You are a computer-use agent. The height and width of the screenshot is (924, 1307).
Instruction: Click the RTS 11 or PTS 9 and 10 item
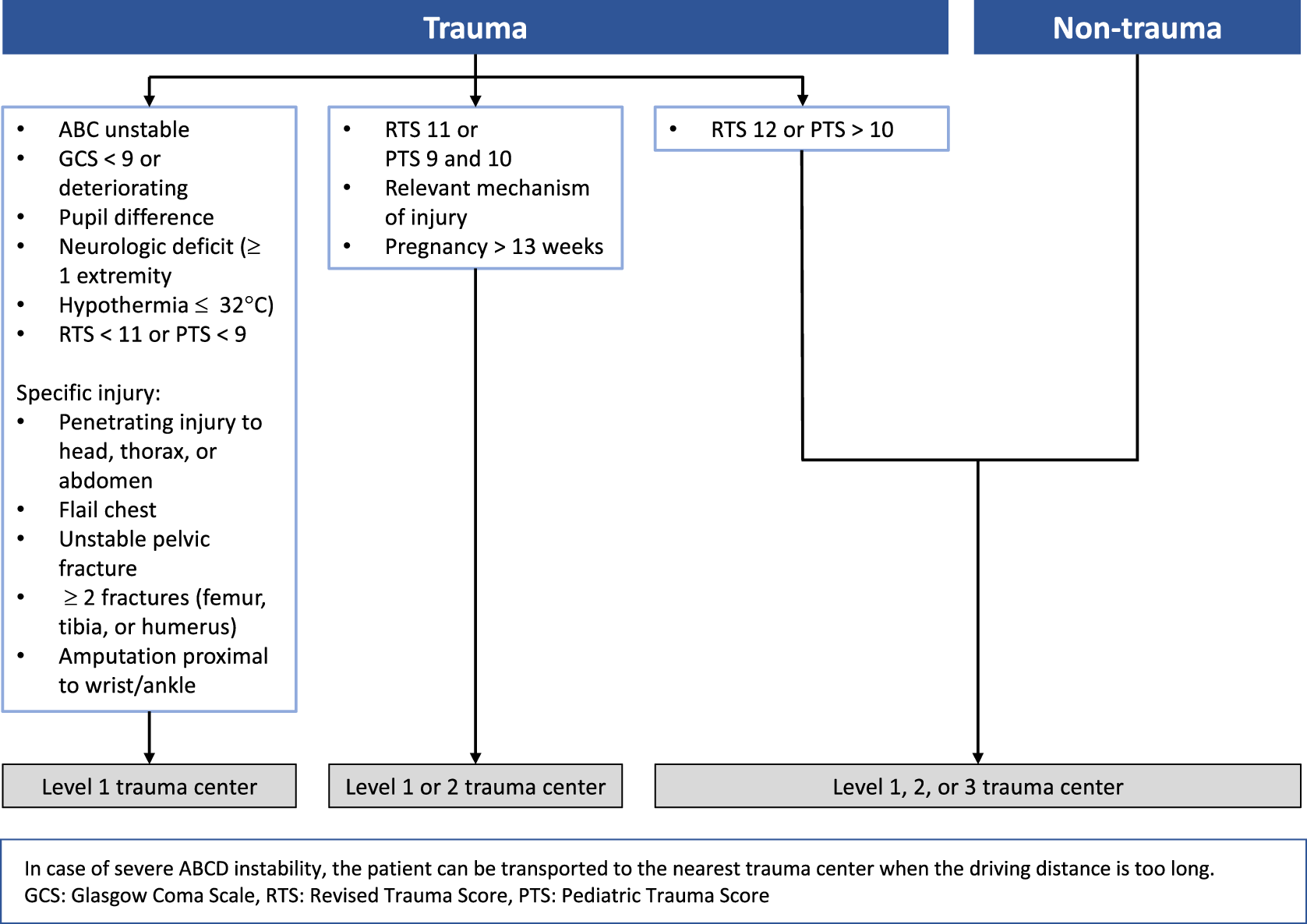point(448,144)
